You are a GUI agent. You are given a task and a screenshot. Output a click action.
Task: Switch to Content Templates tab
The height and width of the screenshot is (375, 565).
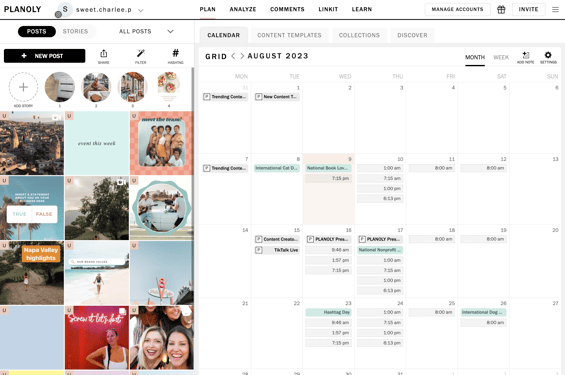click(289, 35)
